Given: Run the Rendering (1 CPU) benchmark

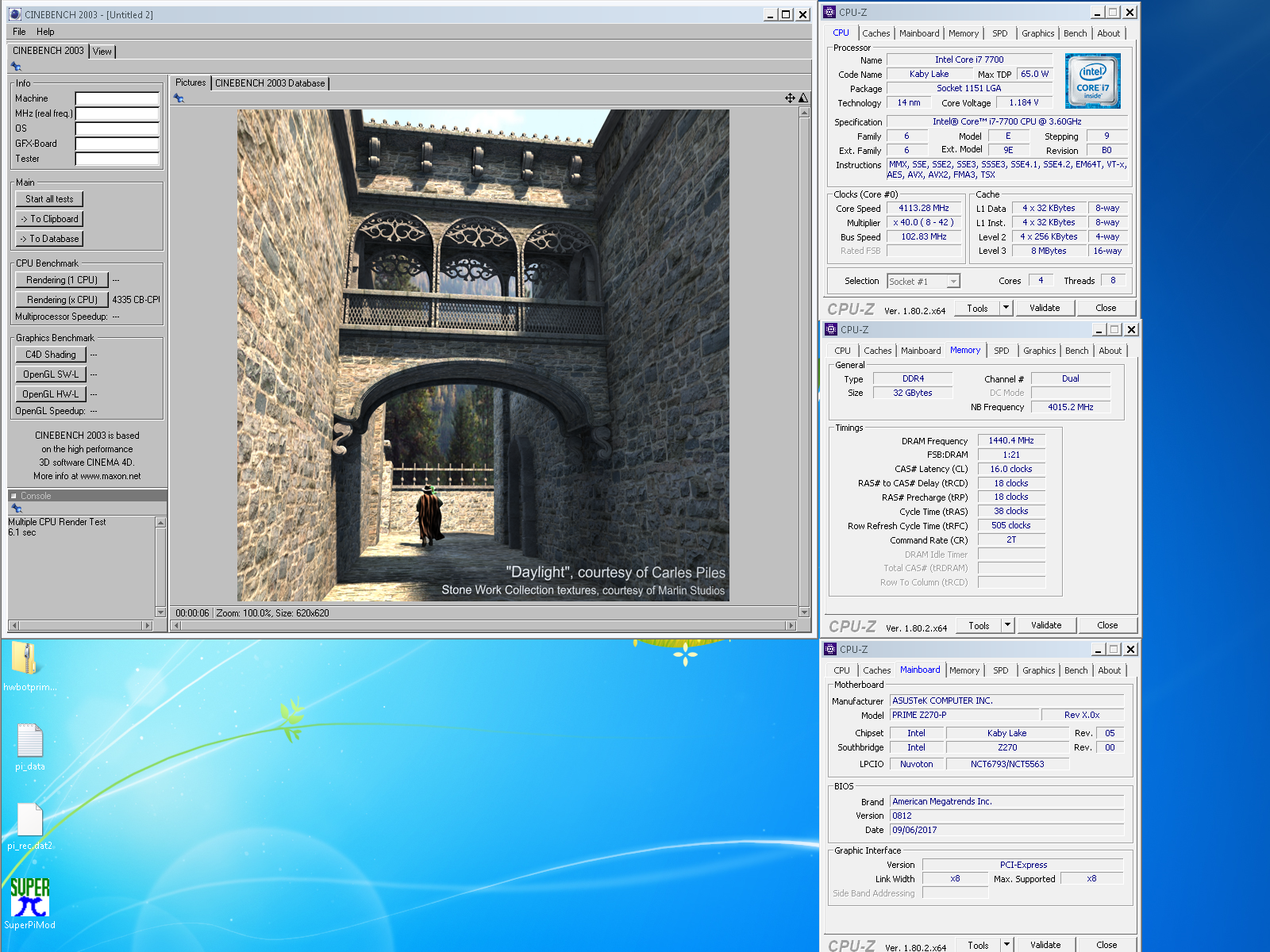Looking at the screenshot, I should (62, 280).
